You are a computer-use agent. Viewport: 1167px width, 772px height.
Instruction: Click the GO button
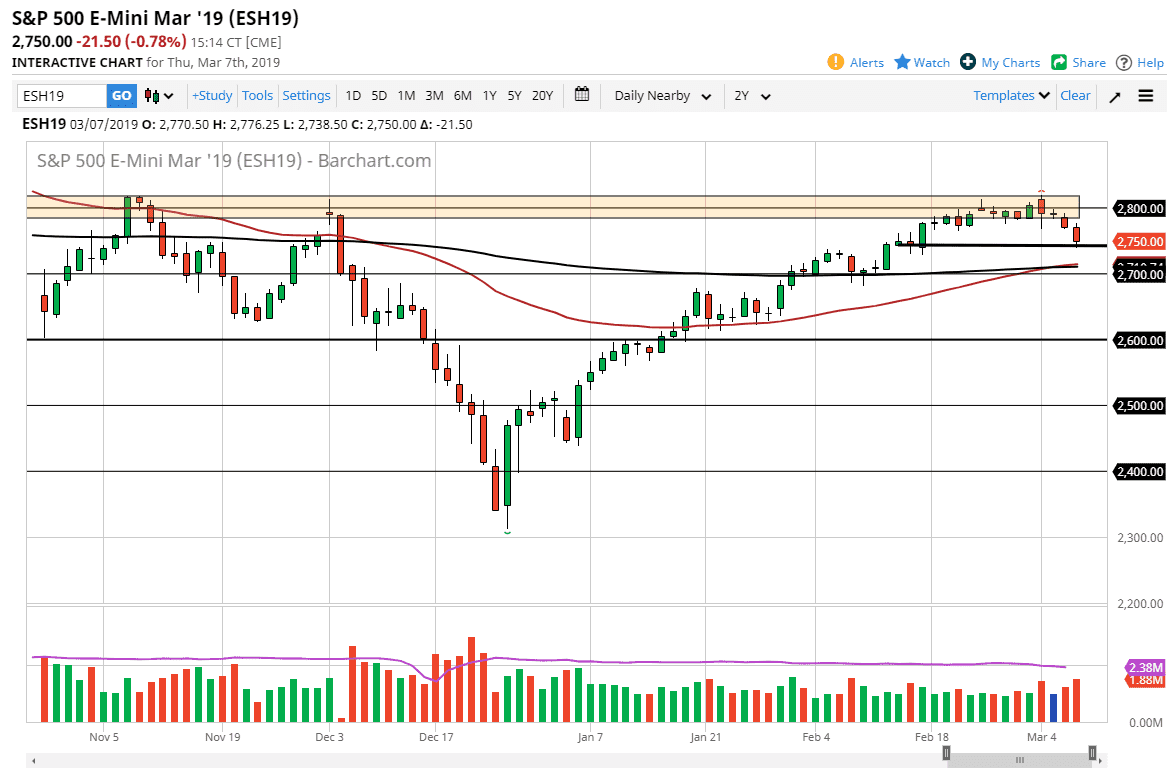click(x=120, y=95)
